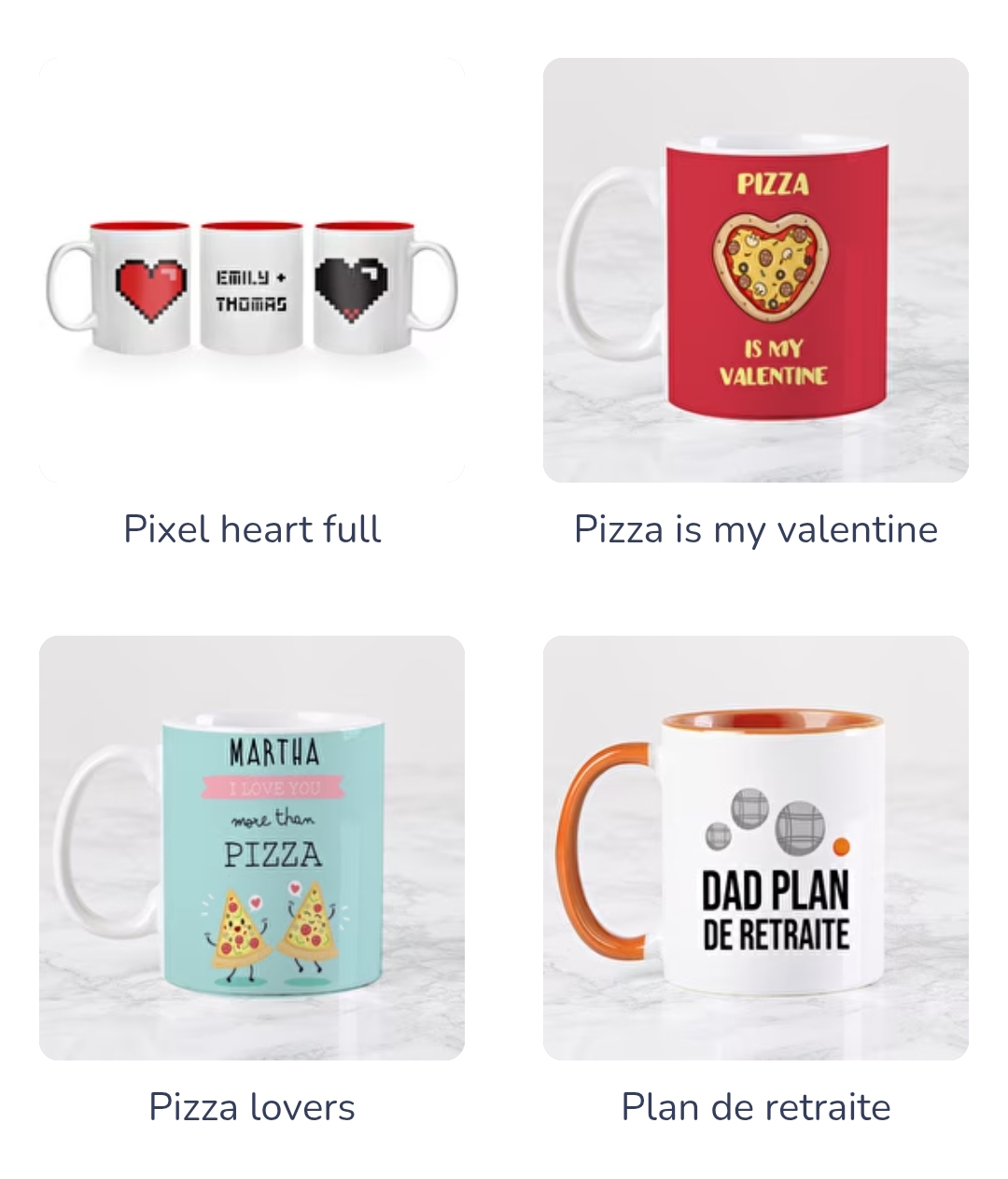Viewport: 1008px width, 1179px height.
Task: Click the MARTHA name text on teal mug
Action: click(x=274, y=752)
